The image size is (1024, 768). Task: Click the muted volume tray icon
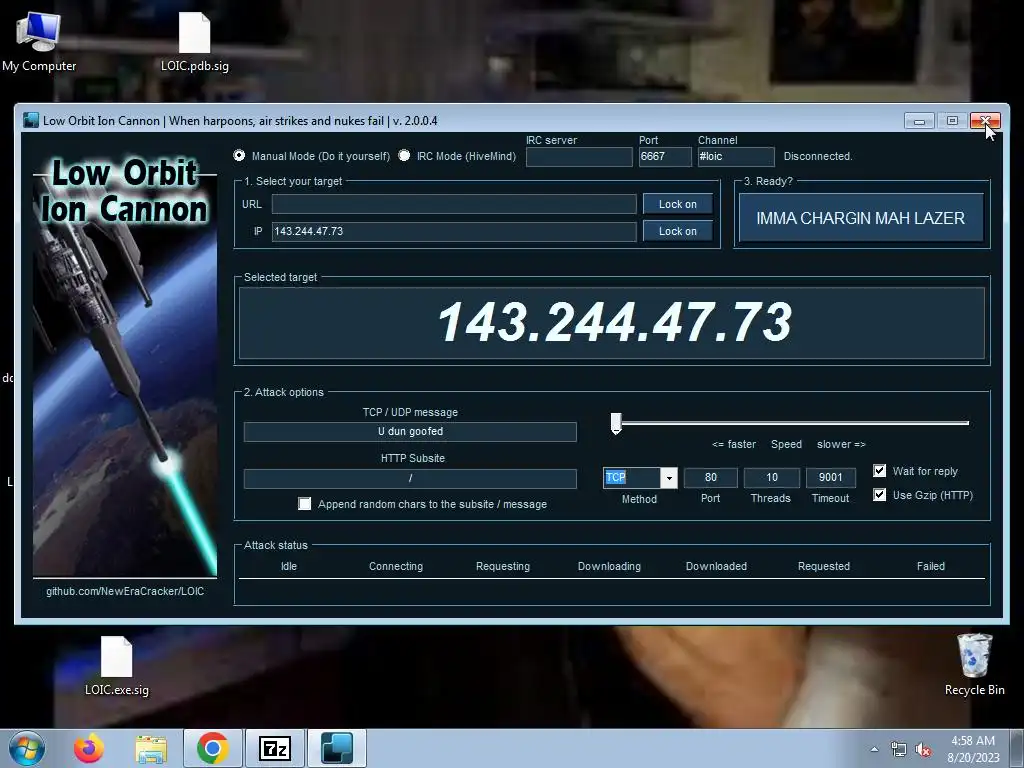click(923, 750)
